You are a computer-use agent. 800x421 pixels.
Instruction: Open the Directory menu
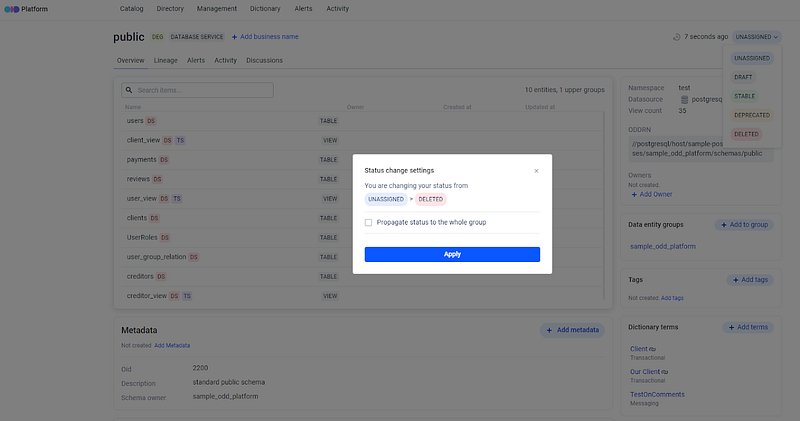click(170, 9)
